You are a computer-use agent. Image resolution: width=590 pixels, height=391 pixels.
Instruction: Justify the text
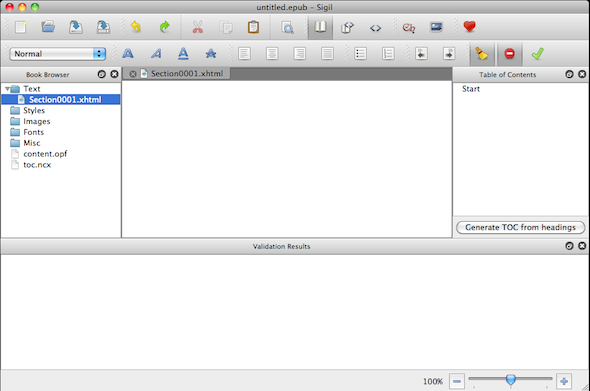point(327,53)
